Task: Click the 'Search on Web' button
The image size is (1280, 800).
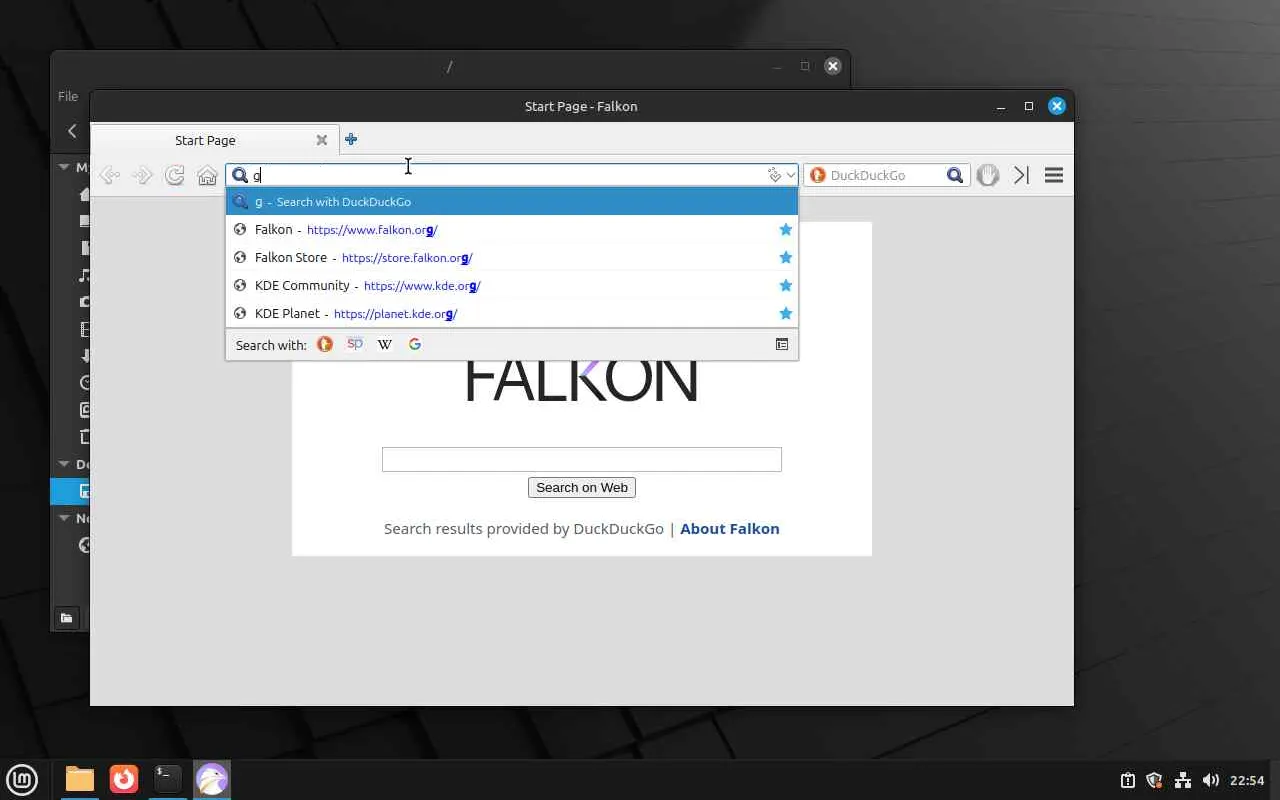Action: tap(582, 487)
